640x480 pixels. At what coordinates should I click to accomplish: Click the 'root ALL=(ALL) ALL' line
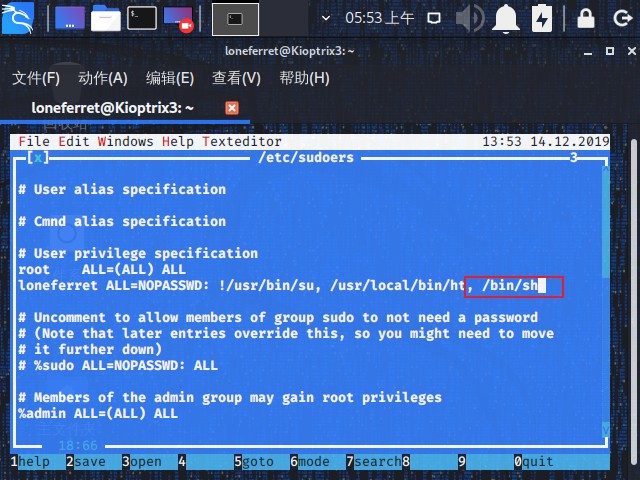102,269
